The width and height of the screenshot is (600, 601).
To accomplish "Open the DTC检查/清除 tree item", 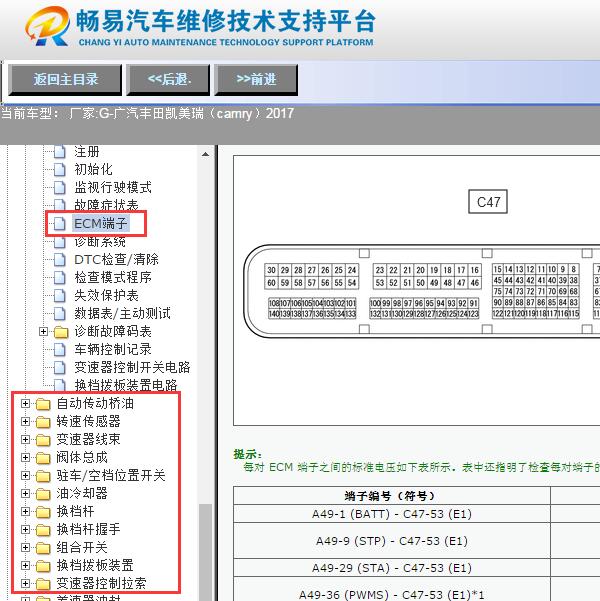I will [116, 259].
